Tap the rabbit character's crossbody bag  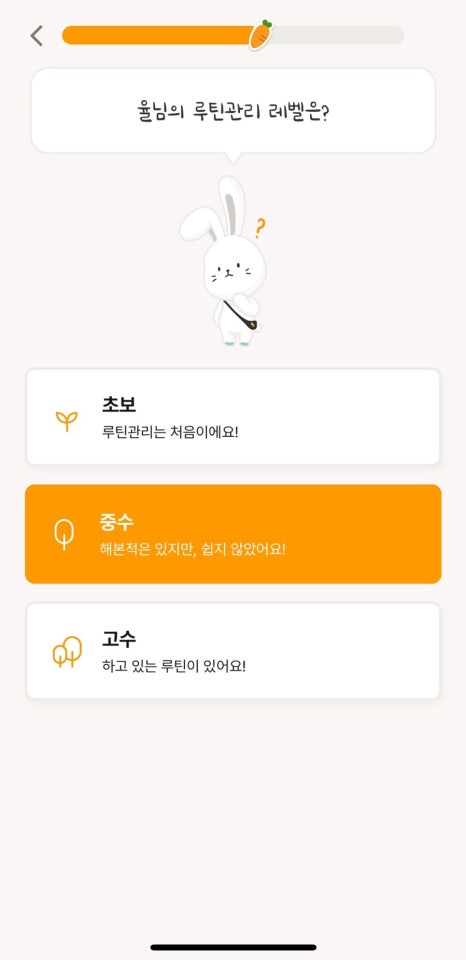[x=250, y=321]
